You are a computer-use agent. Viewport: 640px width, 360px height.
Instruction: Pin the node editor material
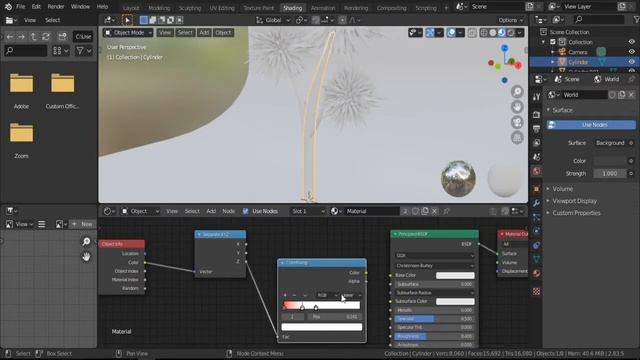click(447, 211)
